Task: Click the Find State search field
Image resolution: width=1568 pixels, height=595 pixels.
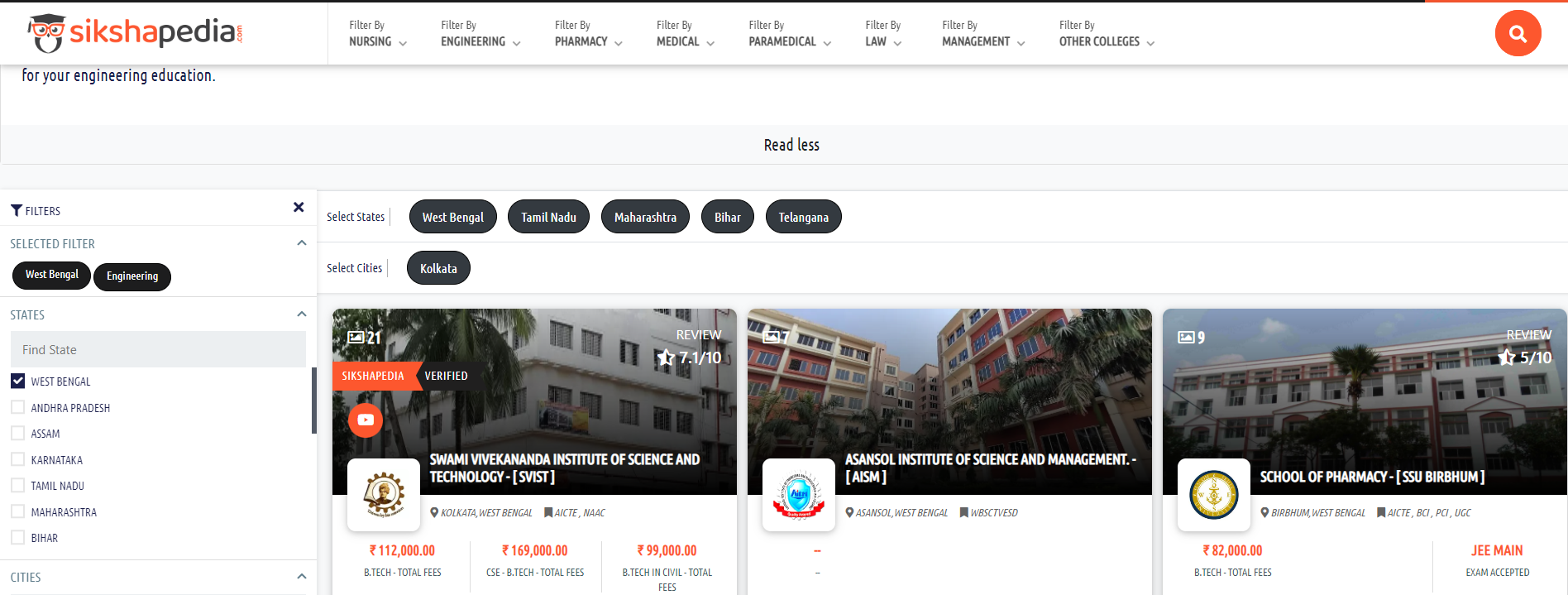Action: coord(158,349)
